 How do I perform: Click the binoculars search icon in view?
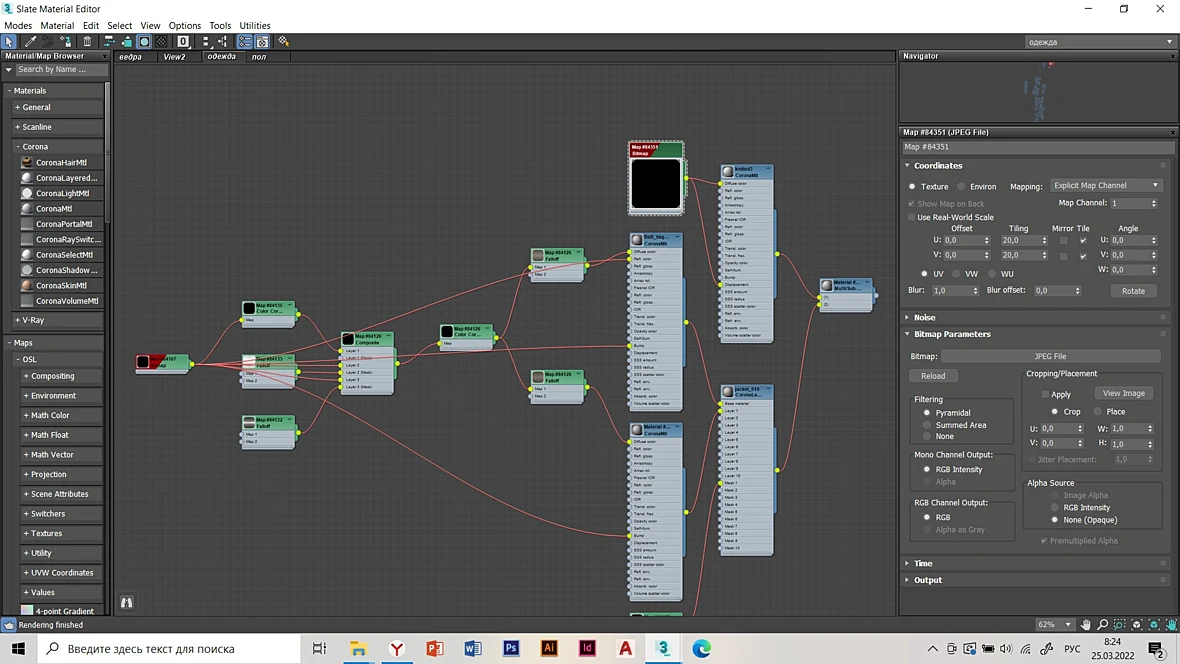click(126, 602)
